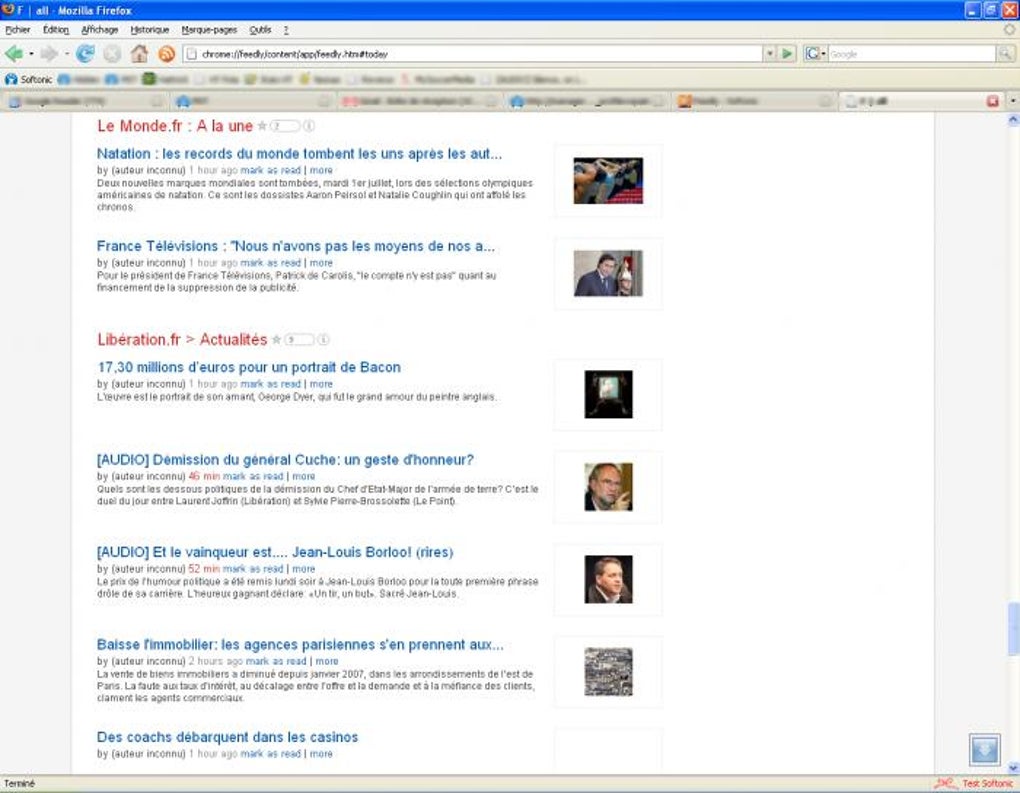Click the Reload page icon
This screenshot has width=1020, height=793.
pyautogui.click(x=85, y=53)
